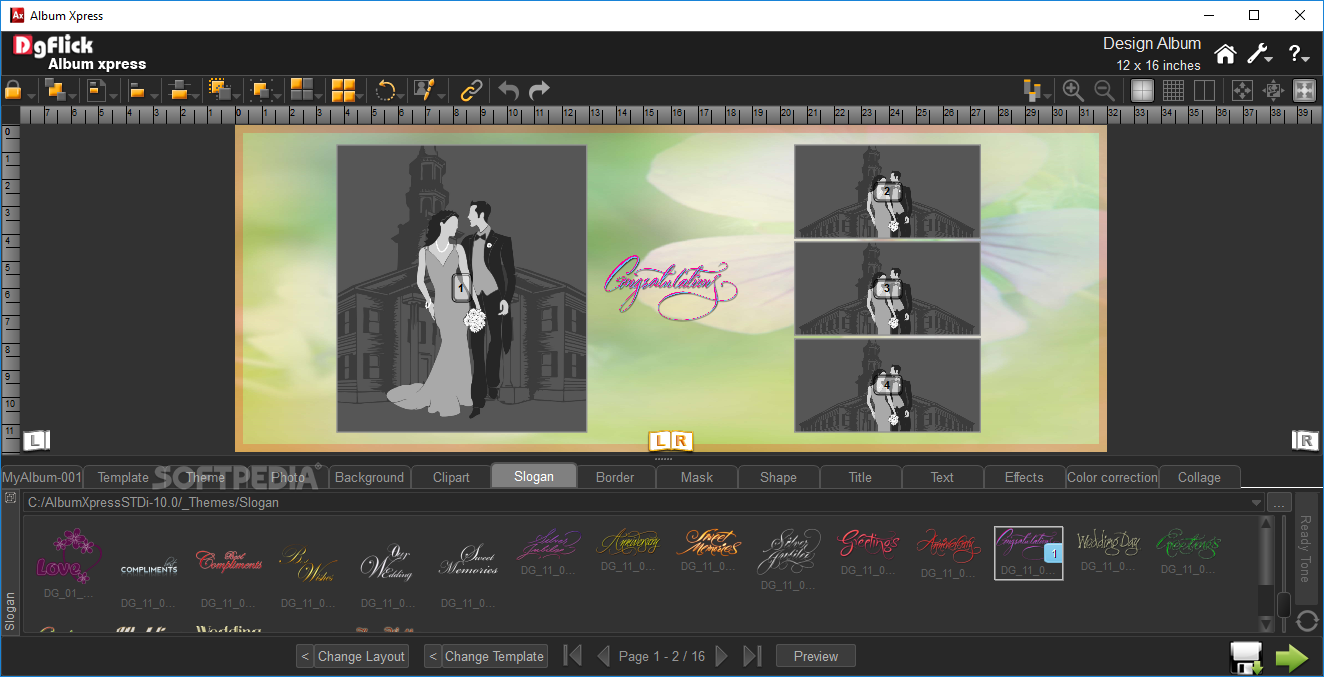Click the photo pan arrows icon

(1273, 90)
